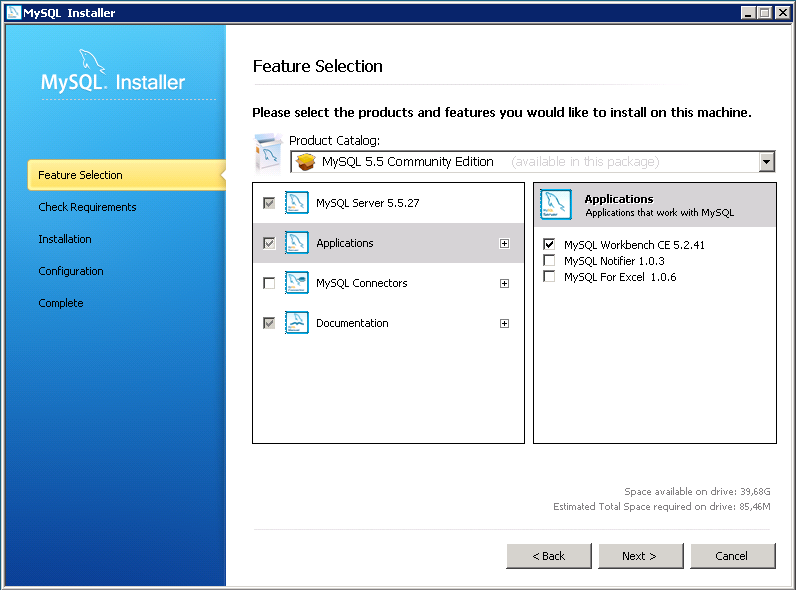Click the MySQL Connectors product icon
The width and height of the screenshot is (796, 590).
pos(296,283)
